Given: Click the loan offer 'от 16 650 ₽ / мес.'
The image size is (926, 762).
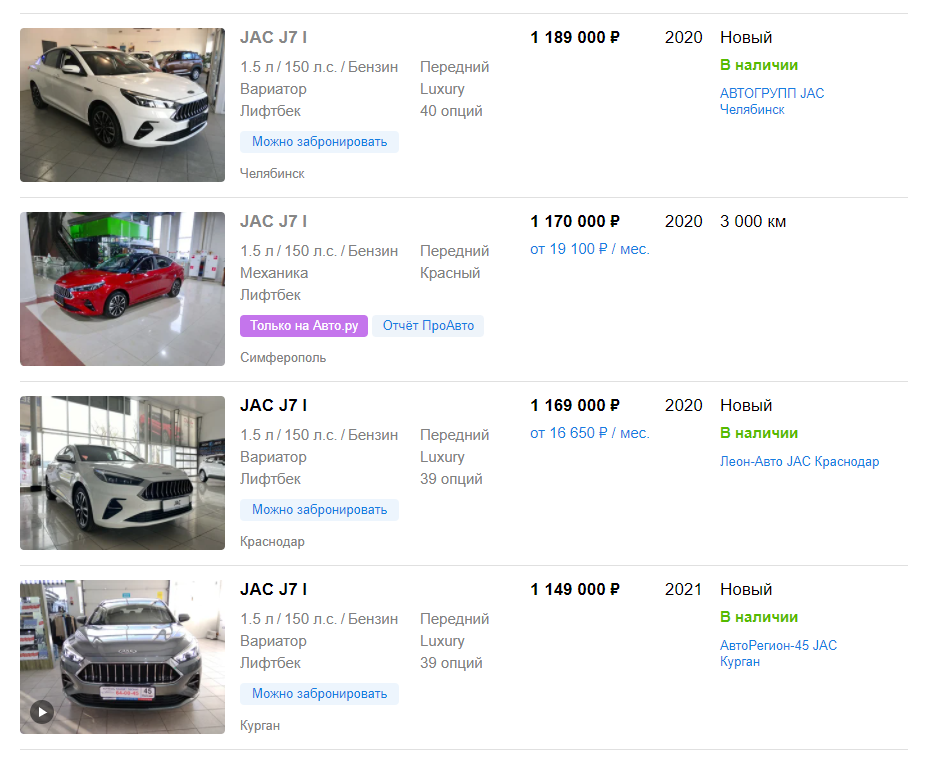Looking at the screenshot, I should click(589, 433).
